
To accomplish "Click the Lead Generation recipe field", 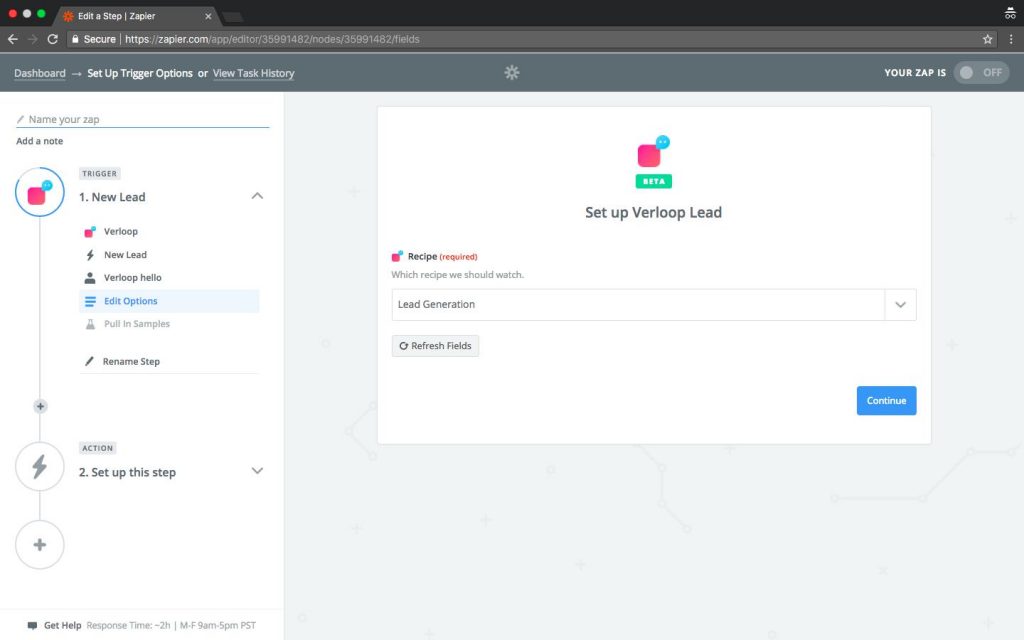I will [638, 305].
